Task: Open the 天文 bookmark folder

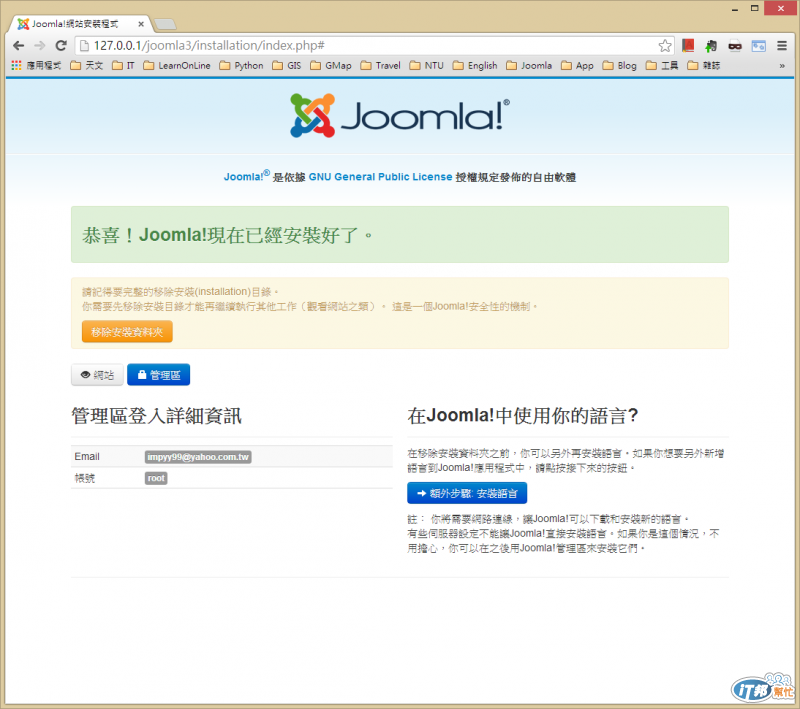Action: click(87, 65)
